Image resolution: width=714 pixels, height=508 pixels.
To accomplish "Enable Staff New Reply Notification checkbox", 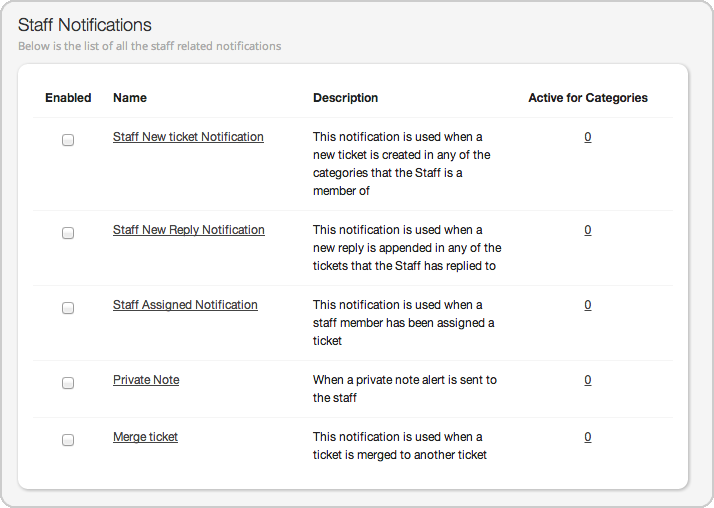I will 68,233.
